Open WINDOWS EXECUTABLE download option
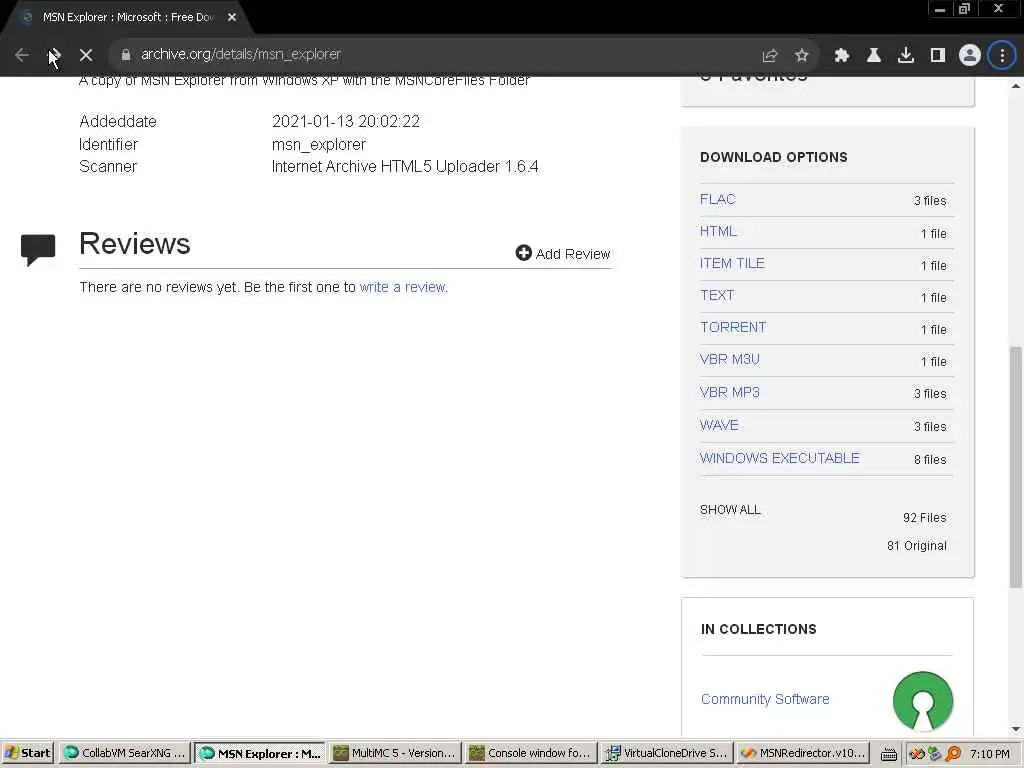 click(x=780, y=458)
